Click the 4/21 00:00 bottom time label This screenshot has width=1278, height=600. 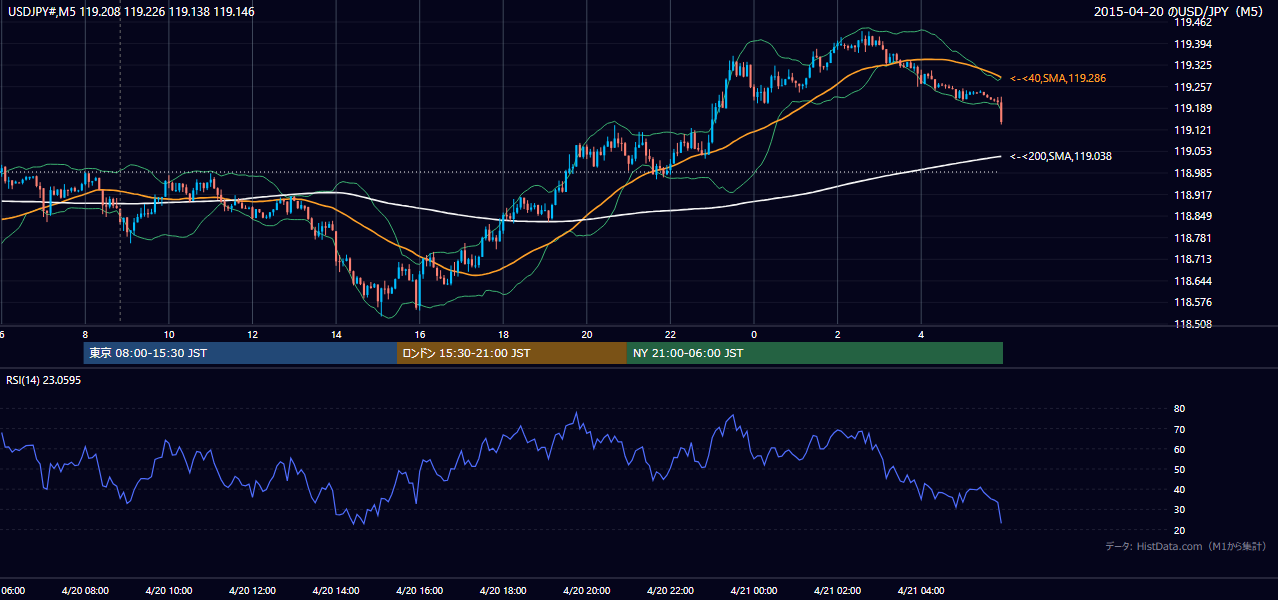point(753,590)
